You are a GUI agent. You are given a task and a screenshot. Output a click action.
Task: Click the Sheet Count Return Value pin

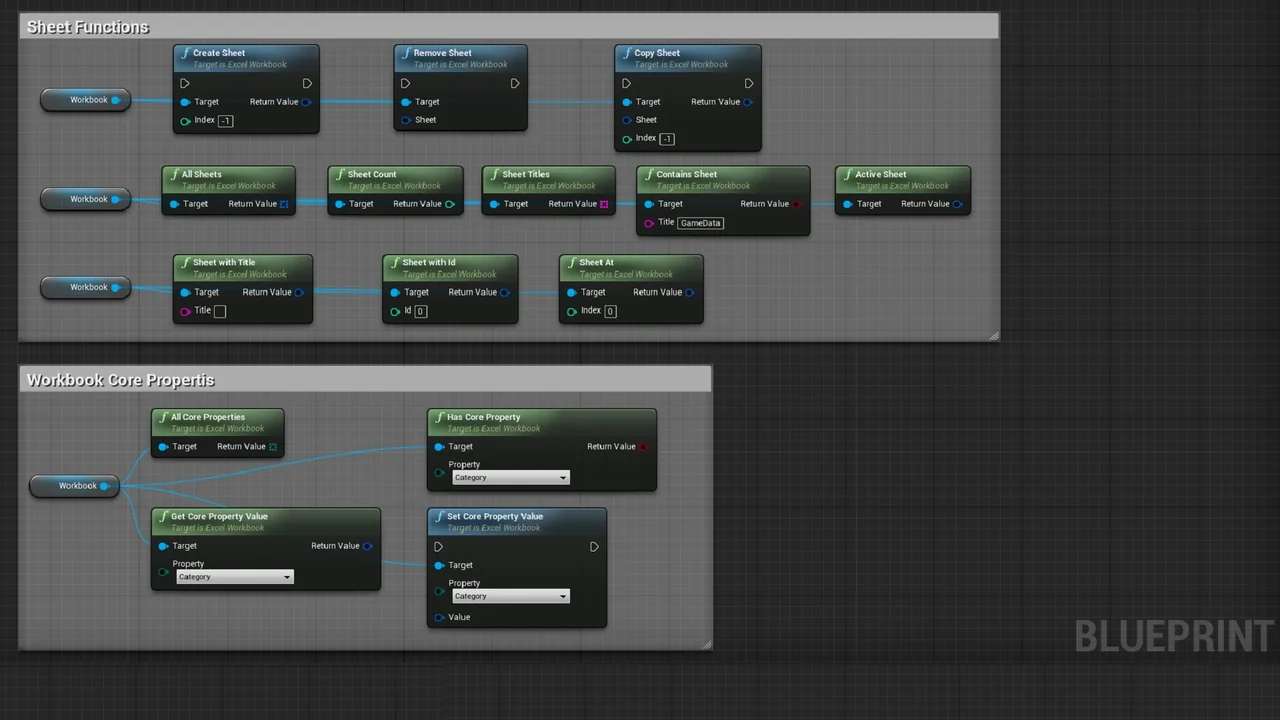pos(450,204)
